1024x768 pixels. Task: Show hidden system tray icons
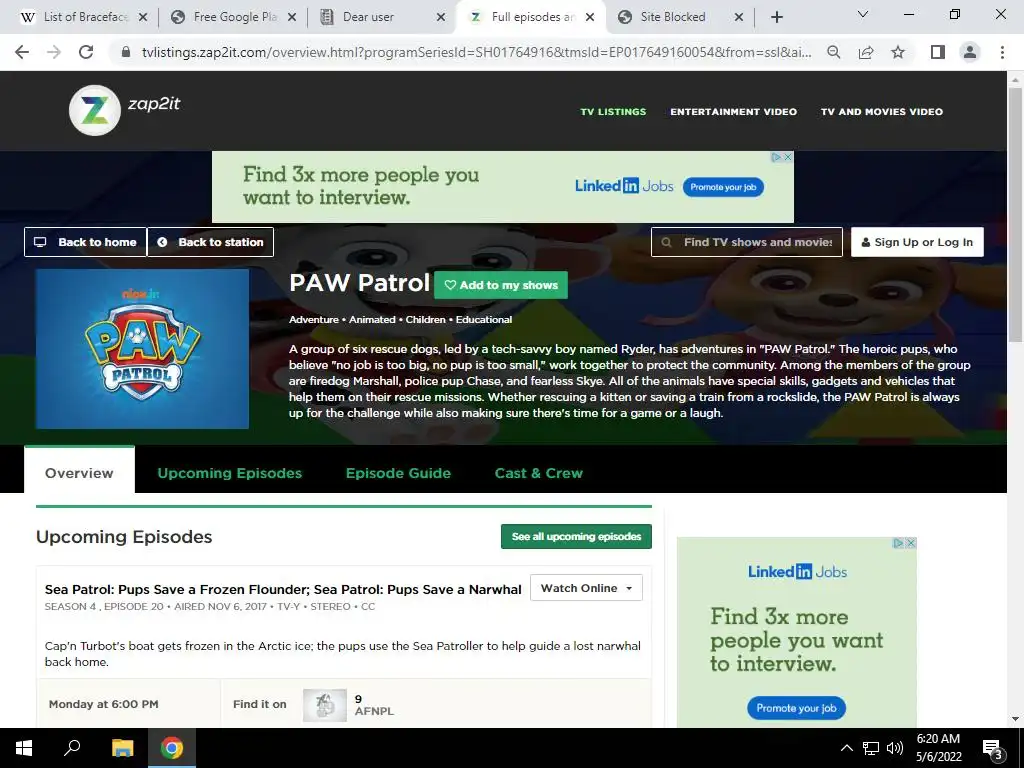[x=846, y=748]
